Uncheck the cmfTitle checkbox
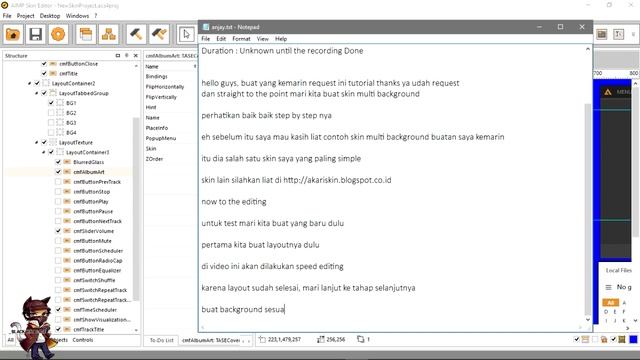 [44, 73]
